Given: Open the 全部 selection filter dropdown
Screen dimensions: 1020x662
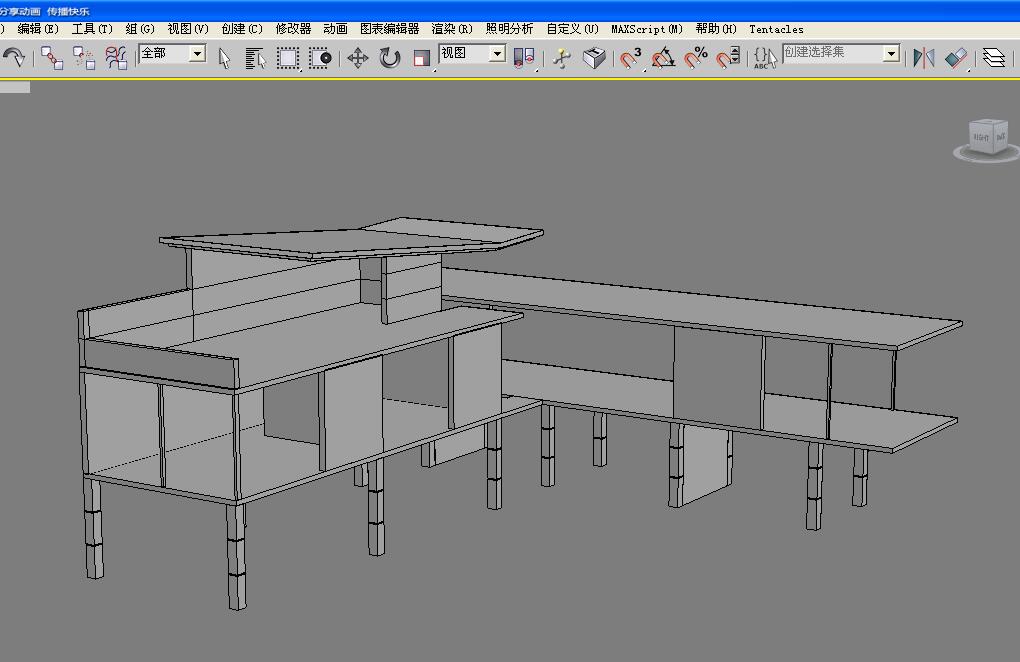Looking at the screenshot, I should point(196,54).
